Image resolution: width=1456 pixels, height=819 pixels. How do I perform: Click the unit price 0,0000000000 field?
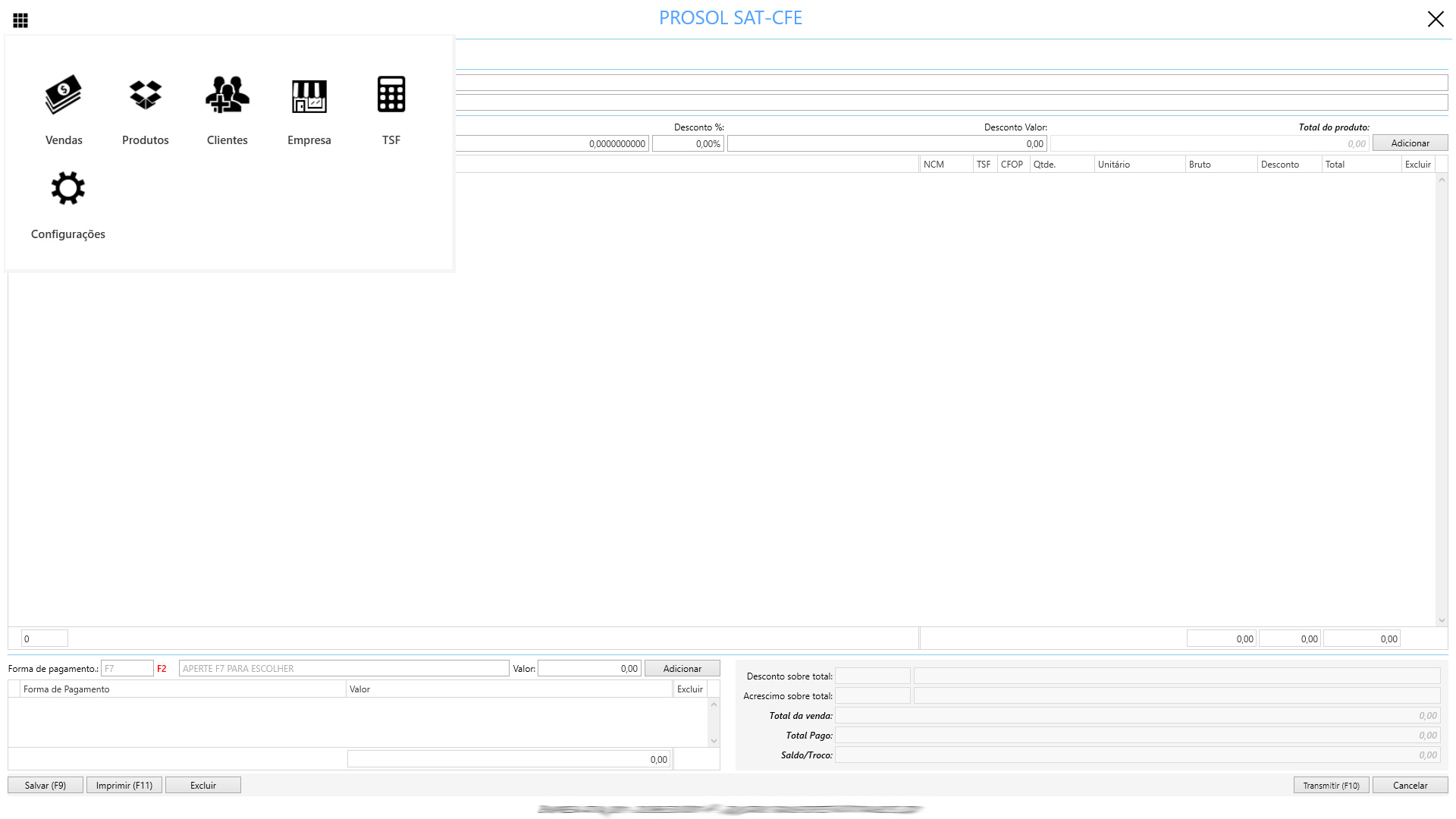coord(552,144)
